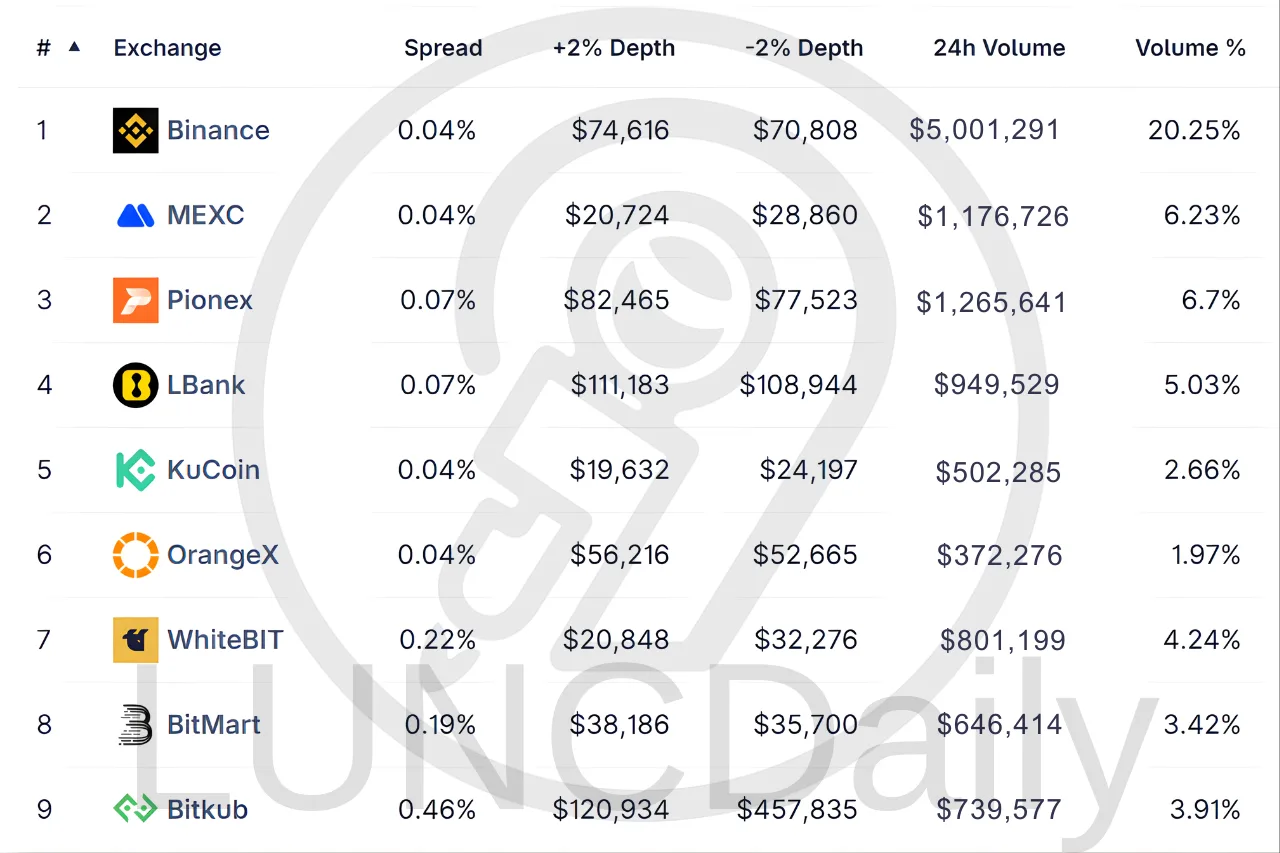This screenshot has width=1280, height=853.
Task: Click the Bitkub logo icon
Action: point(135,809)
